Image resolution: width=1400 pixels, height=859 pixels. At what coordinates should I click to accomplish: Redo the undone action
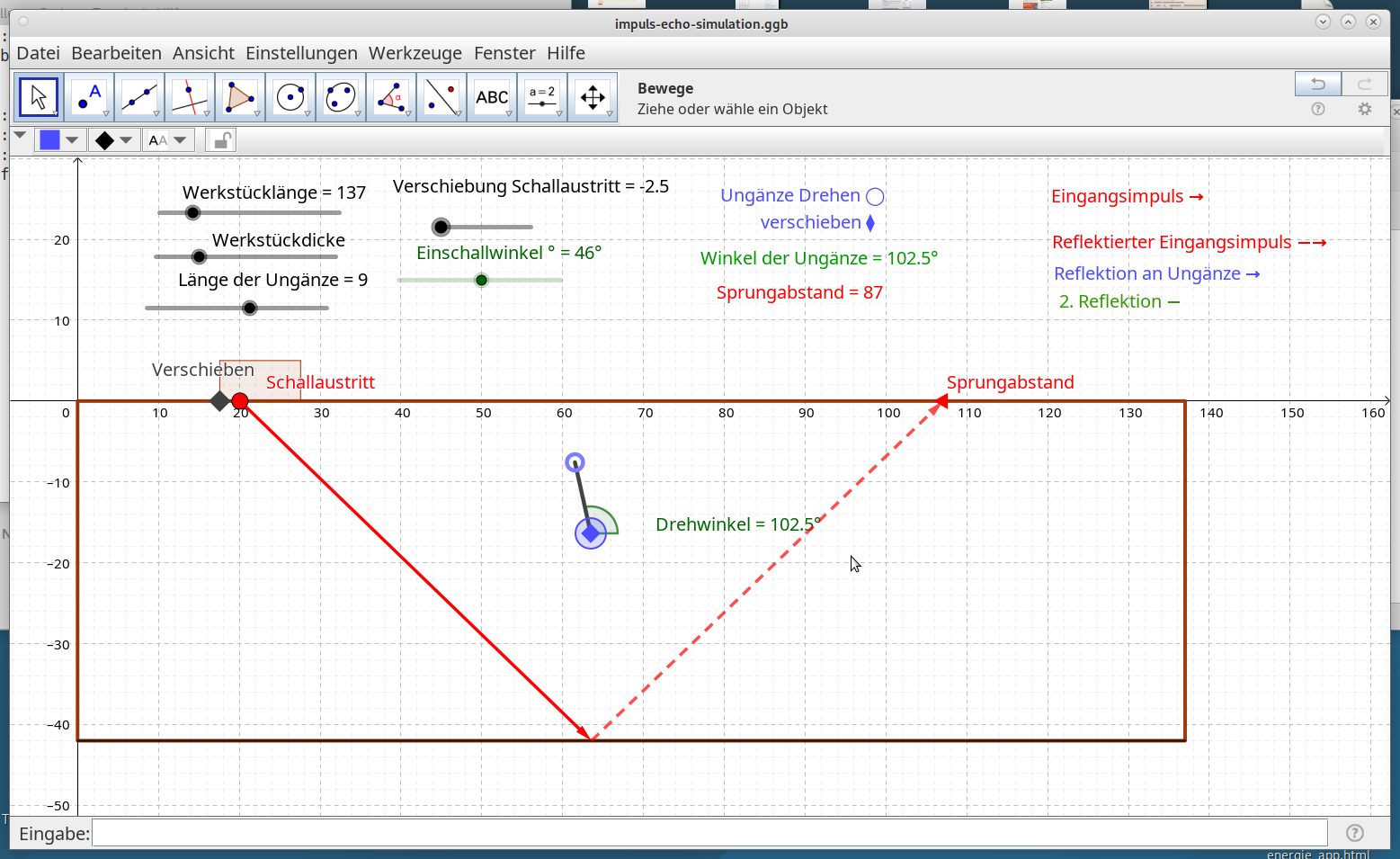tap(1365, 84)
